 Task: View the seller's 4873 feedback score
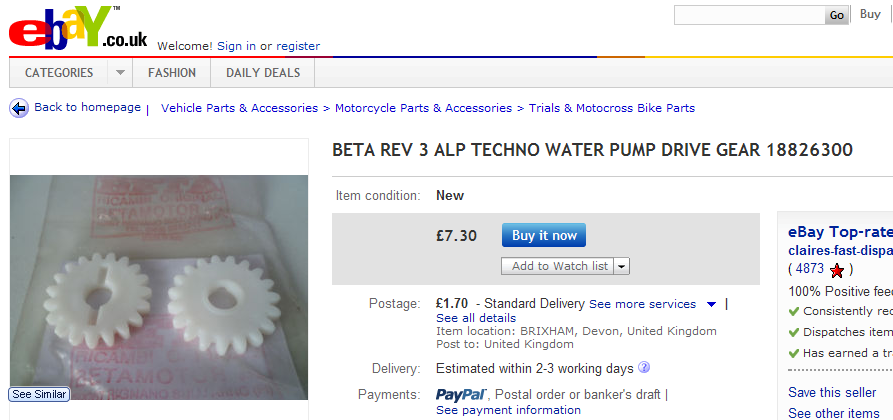click(810, 269)
